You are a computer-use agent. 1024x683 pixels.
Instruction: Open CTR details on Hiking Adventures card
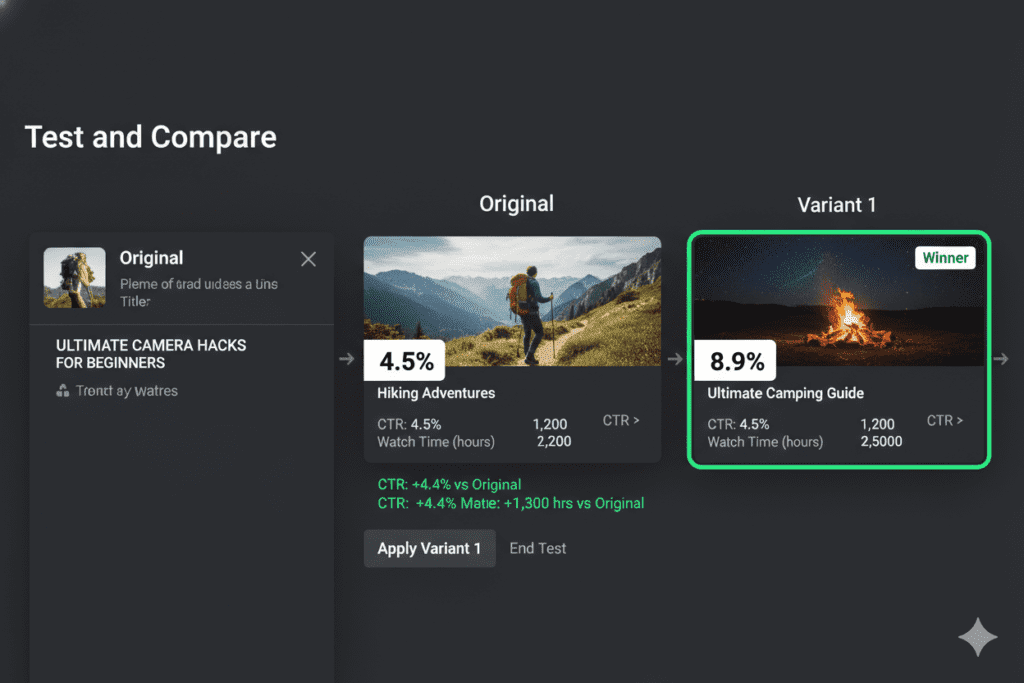pos(620,421)
